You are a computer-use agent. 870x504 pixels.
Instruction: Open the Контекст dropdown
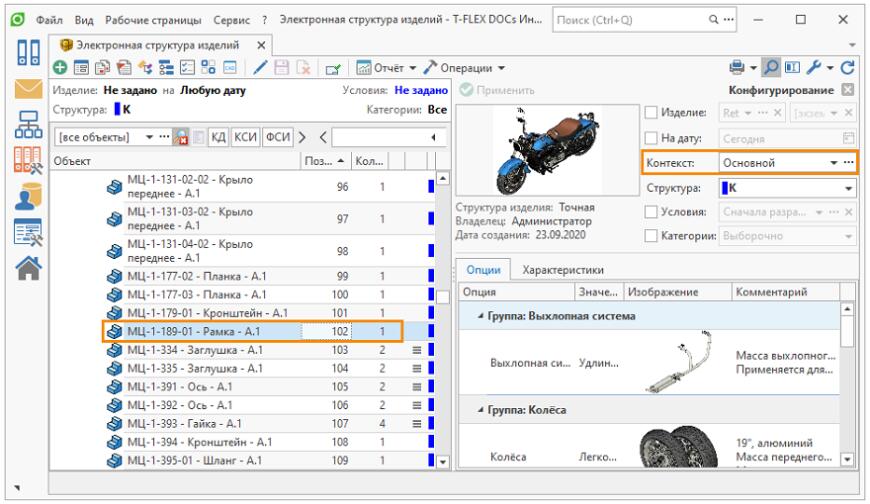click(833, 162)
